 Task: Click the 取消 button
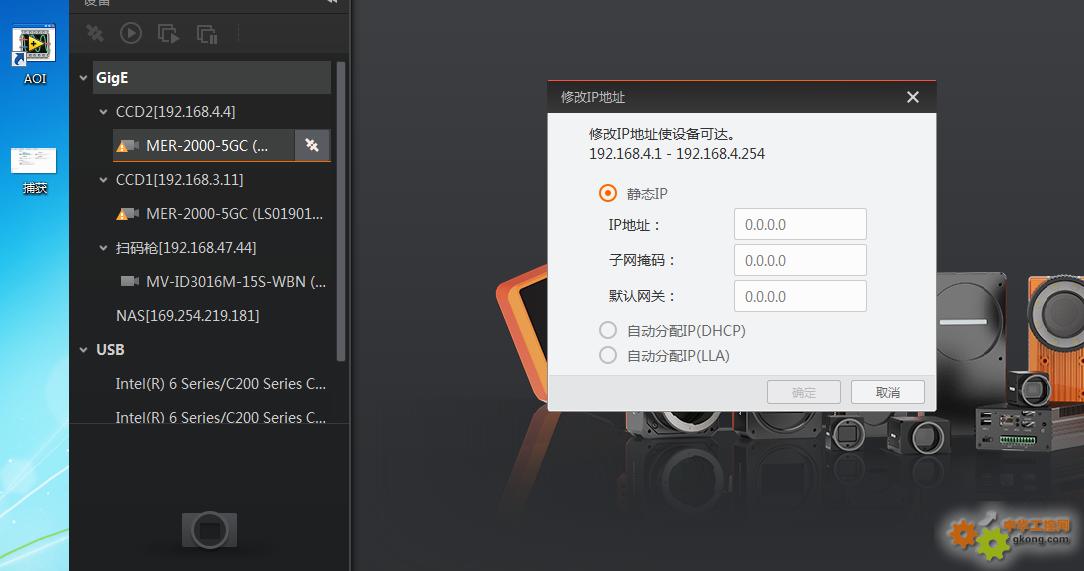(888, 392)
